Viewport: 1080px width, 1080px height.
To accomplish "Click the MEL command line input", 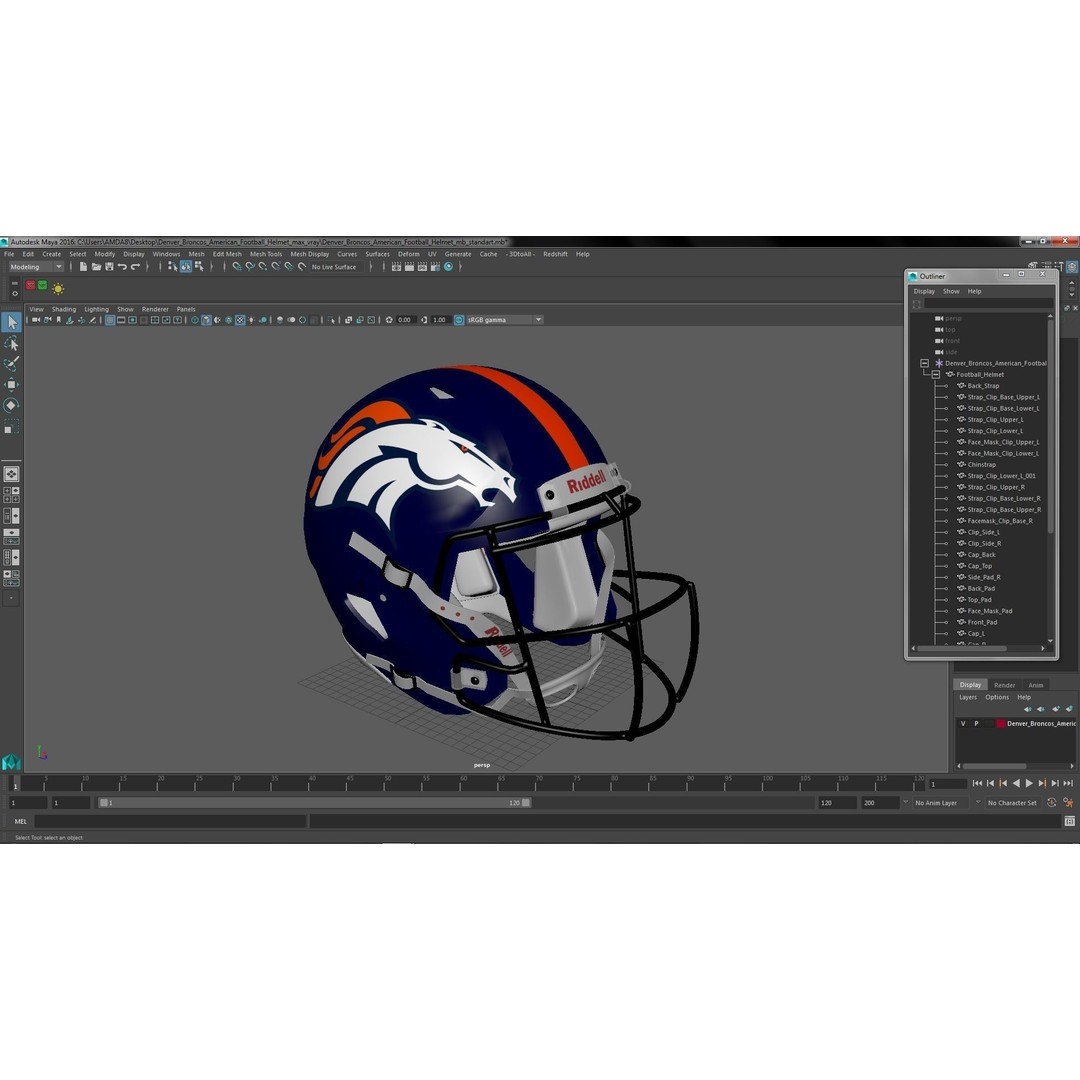I will tap(170, 821).
